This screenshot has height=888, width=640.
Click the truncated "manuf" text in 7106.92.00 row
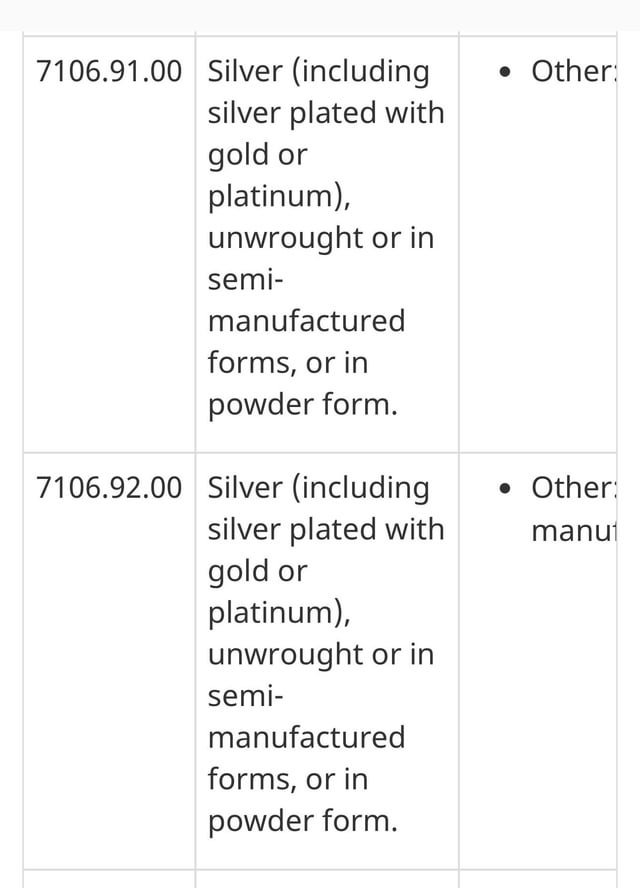coord(575,529)
